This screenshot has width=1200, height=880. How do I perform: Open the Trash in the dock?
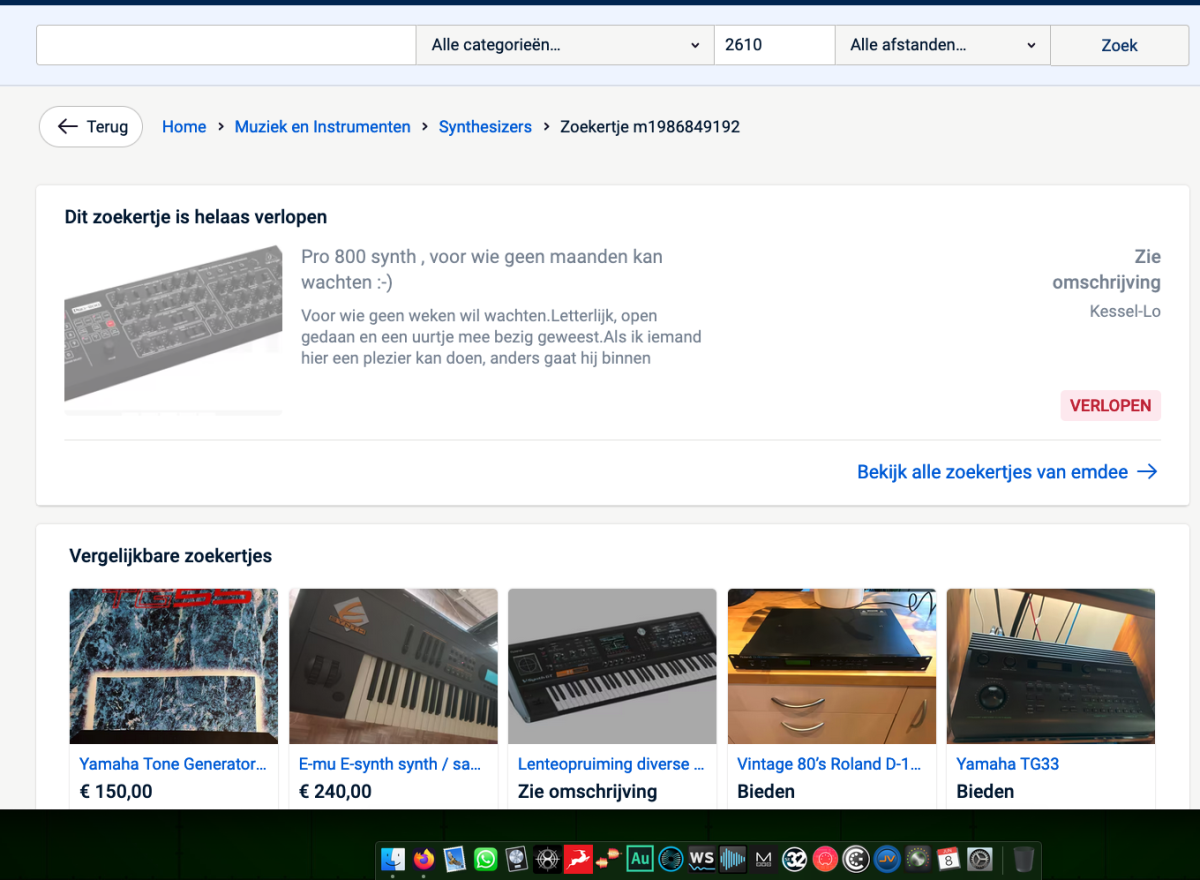click(x=1023, y=859)
